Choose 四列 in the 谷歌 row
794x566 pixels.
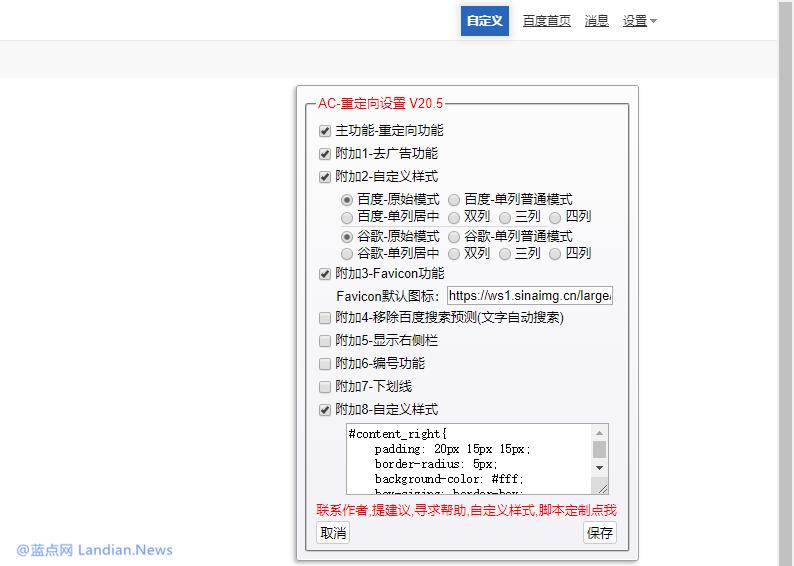click(555, 254)
